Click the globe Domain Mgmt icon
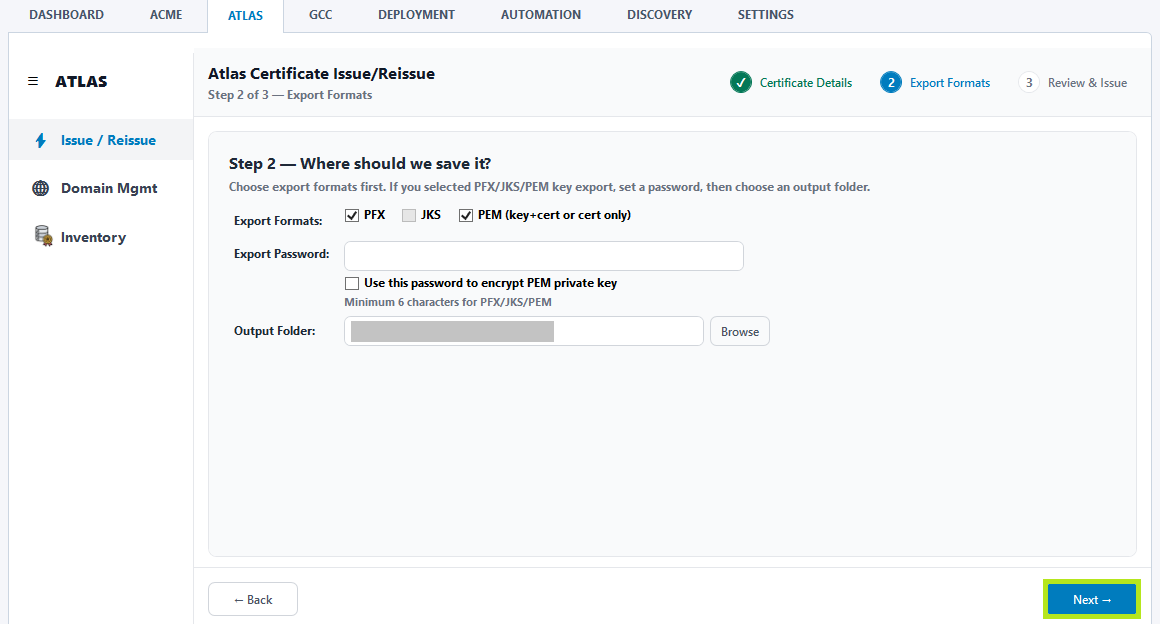This screenshot has width=1160, height=624. (41, 188)
